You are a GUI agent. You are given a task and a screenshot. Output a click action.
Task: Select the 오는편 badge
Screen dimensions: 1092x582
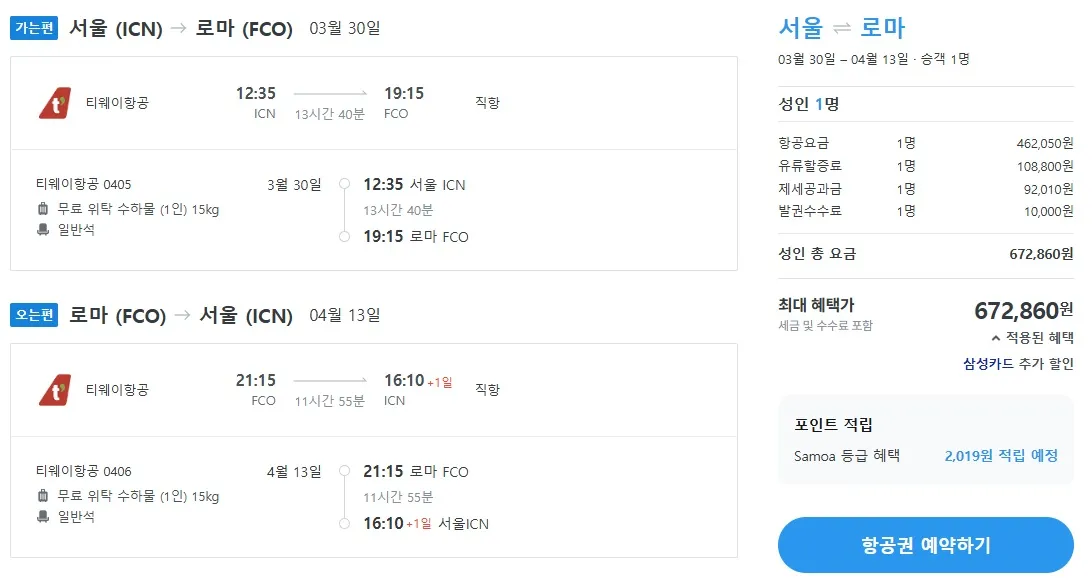click(33, 314)
